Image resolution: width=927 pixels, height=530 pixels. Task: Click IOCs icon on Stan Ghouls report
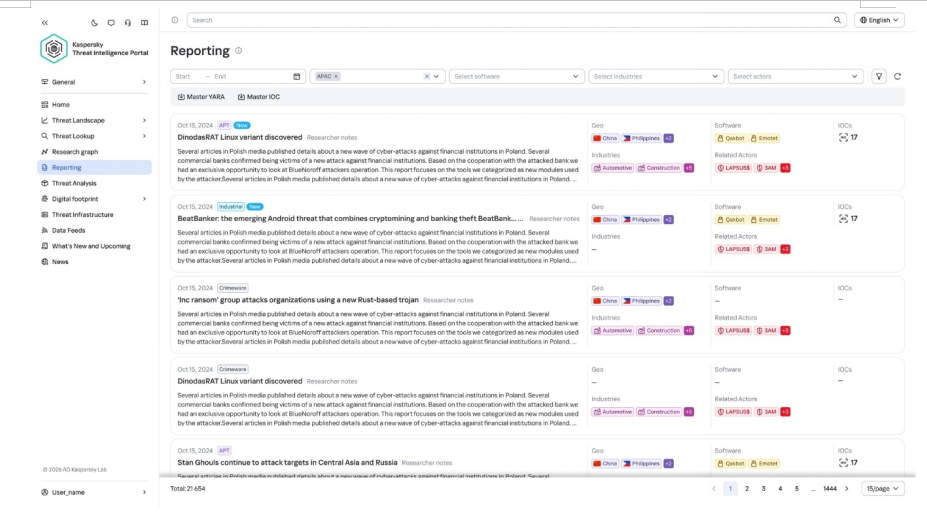tap(843, 463)
